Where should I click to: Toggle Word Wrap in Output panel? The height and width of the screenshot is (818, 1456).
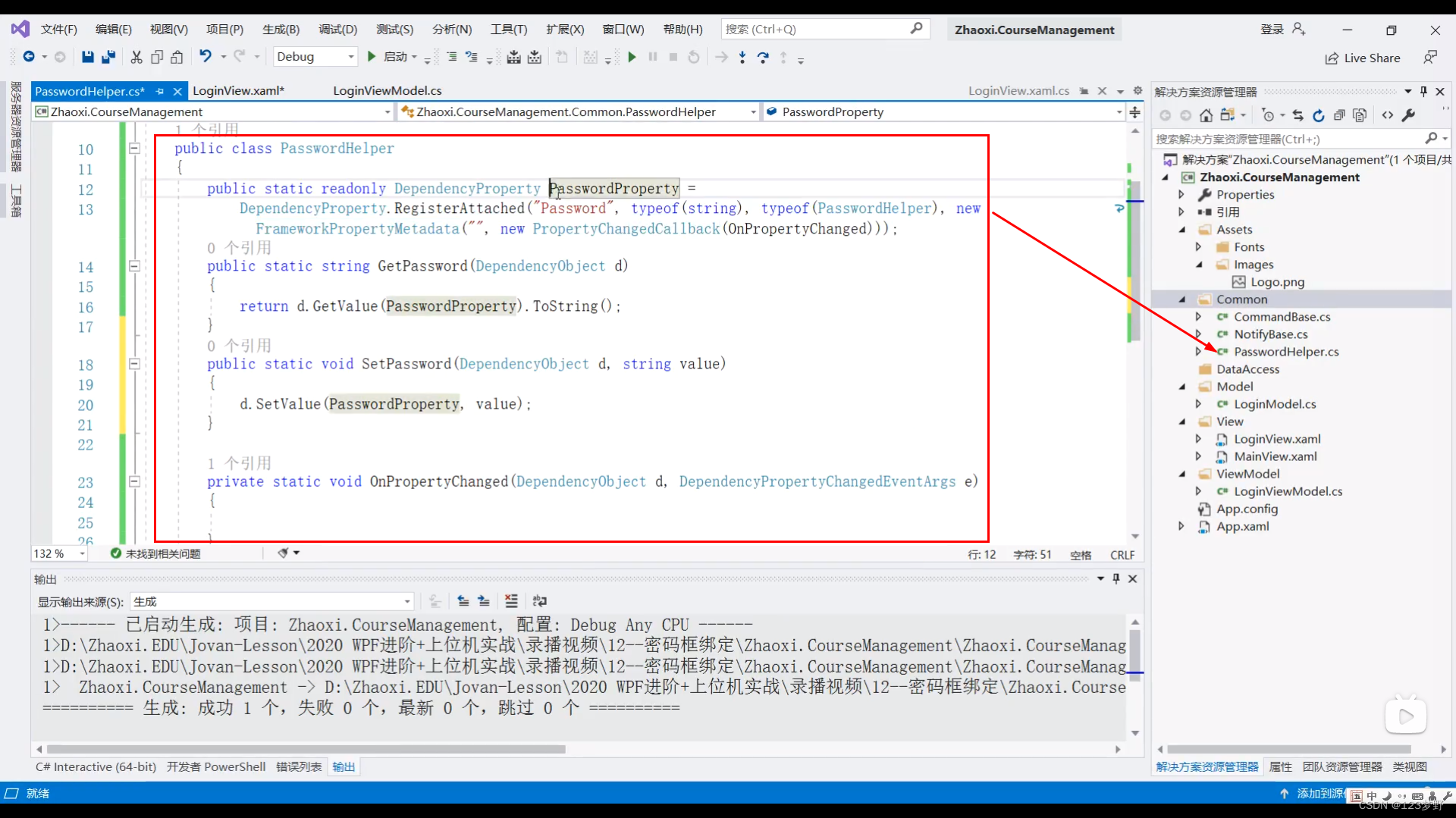point(540,601)
